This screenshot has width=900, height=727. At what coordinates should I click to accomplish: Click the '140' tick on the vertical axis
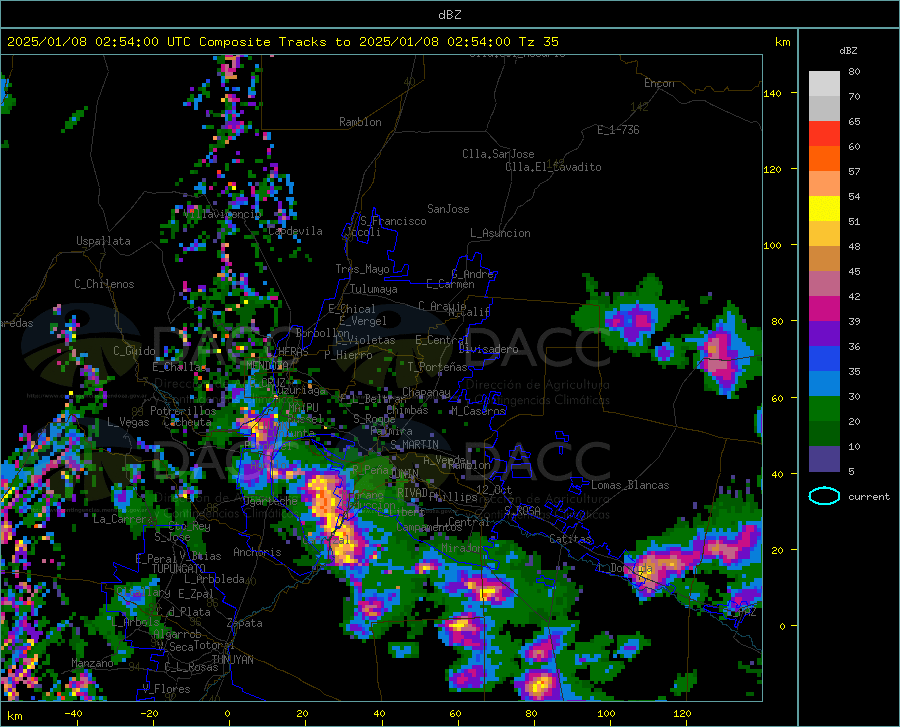(772, 93)
